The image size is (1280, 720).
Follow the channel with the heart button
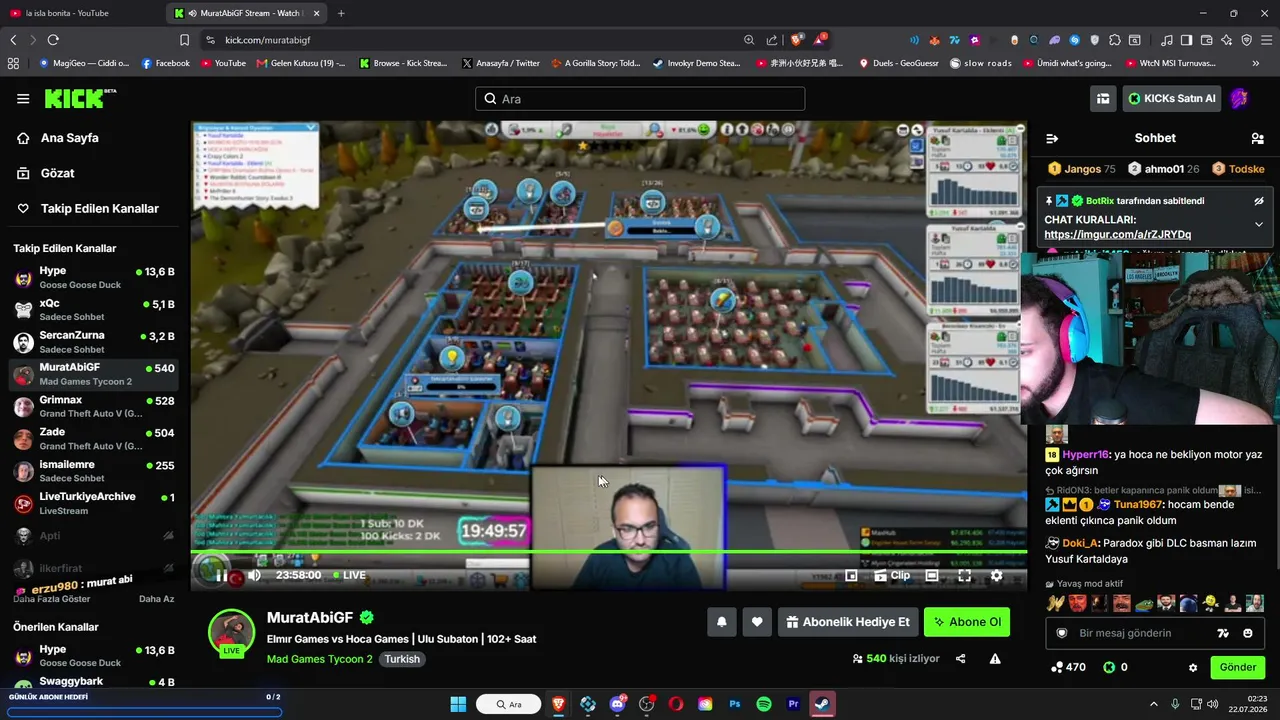point(757,622)
